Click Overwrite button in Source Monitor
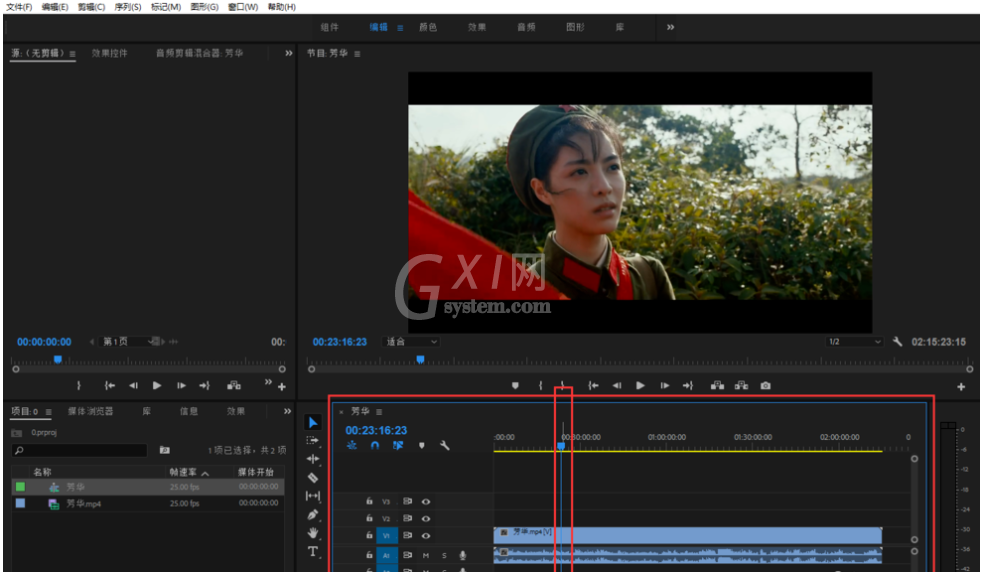The width and height of the screenshot is (982, 574). (x=234, y=386)
